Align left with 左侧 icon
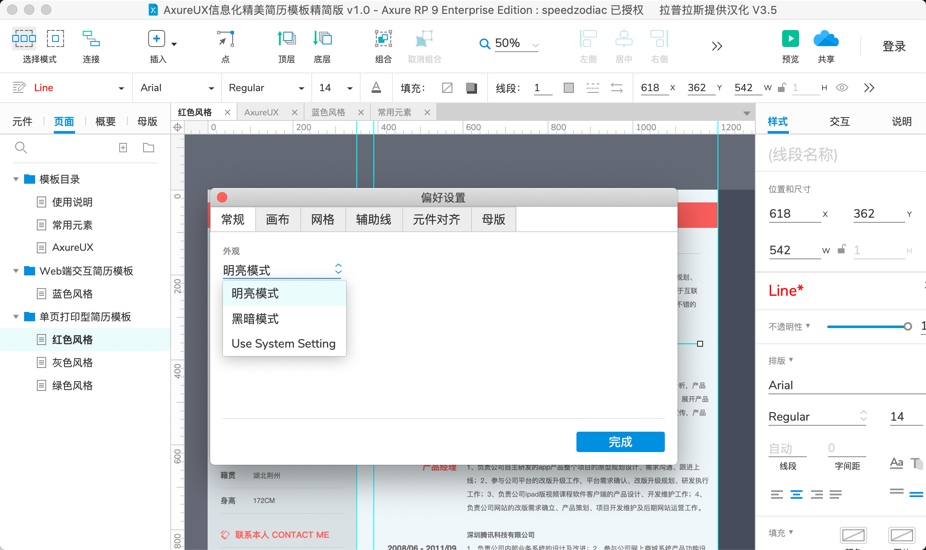 pyautogui.click(x=588, y=39)
